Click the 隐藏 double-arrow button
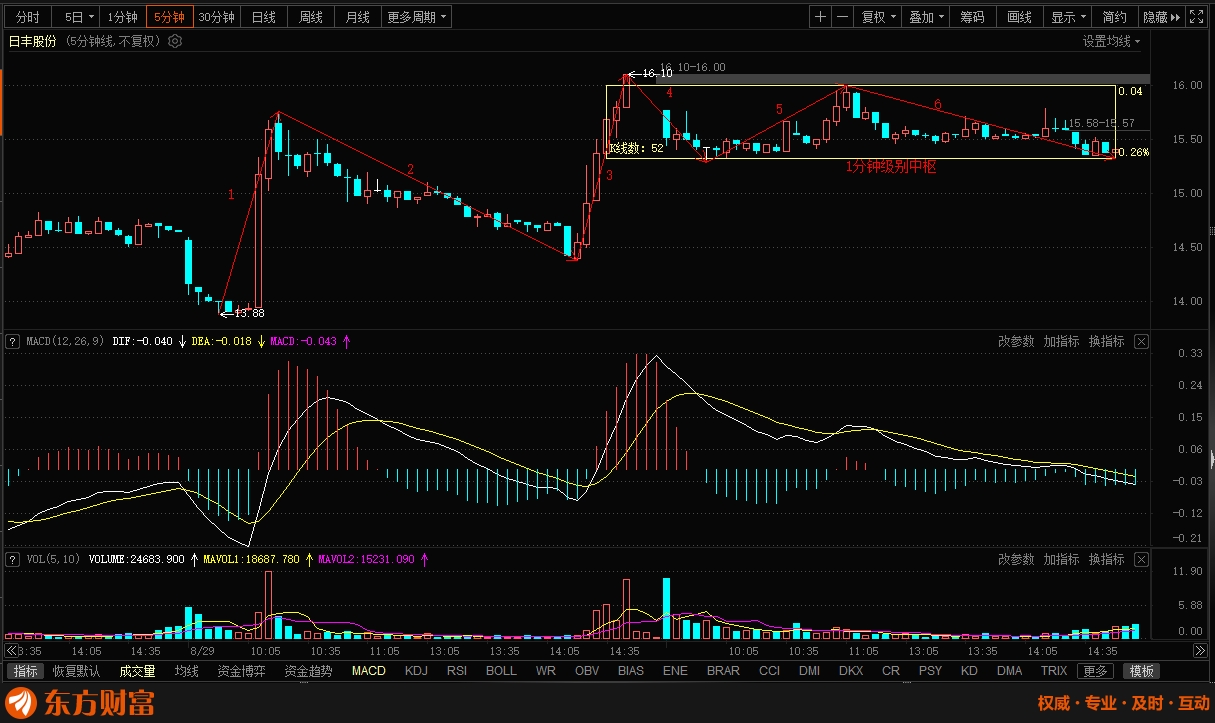The height and width of the screenshot is (723, 1215). click(1160, 17)
